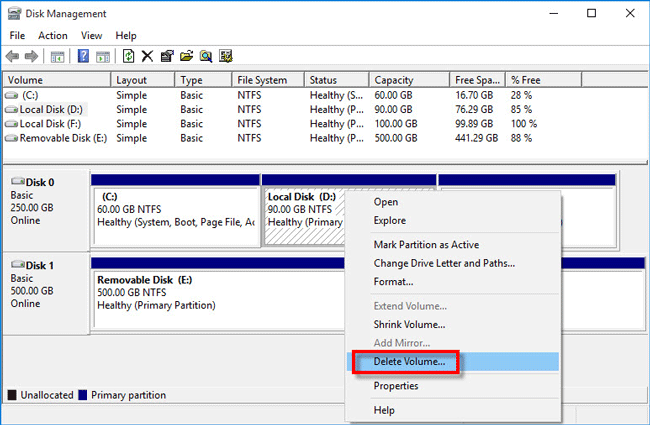Click the 500.00 GB capacity cell in list
Screen dimensions: 650x425
(396, 138)
